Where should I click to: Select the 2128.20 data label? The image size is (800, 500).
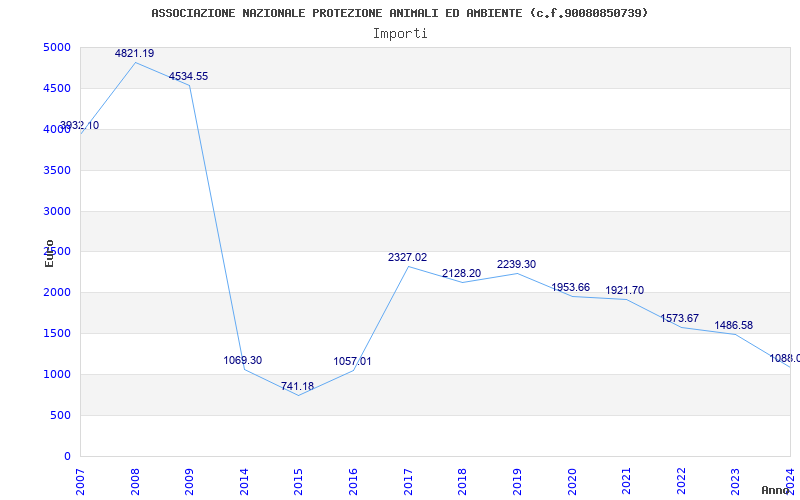click(x=461, y=273)
